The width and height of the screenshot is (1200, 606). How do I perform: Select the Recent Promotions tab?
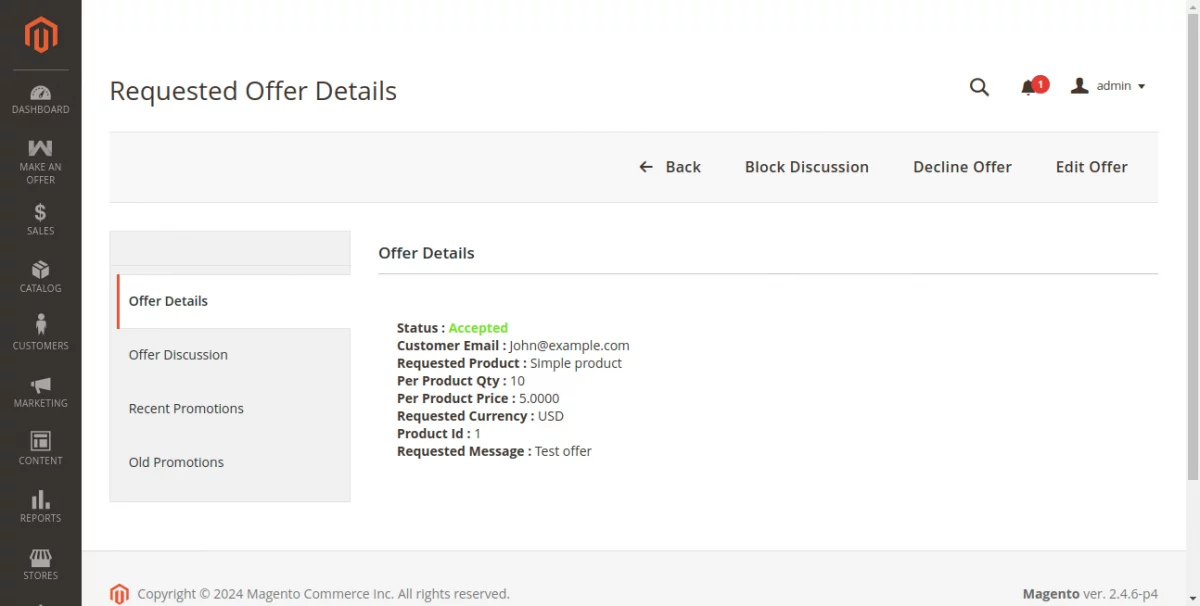tap(186, 408)
